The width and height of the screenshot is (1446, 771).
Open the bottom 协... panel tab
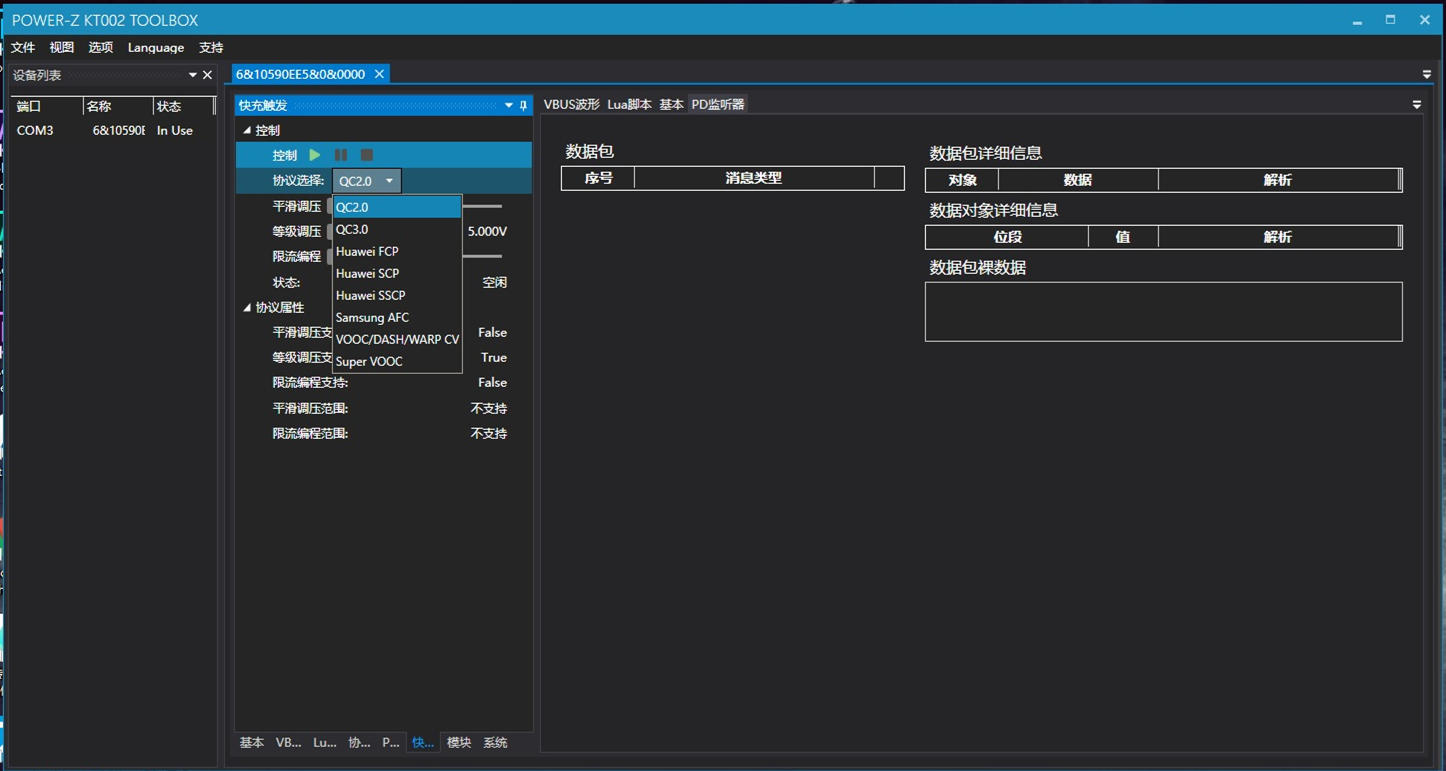(359, 742)
